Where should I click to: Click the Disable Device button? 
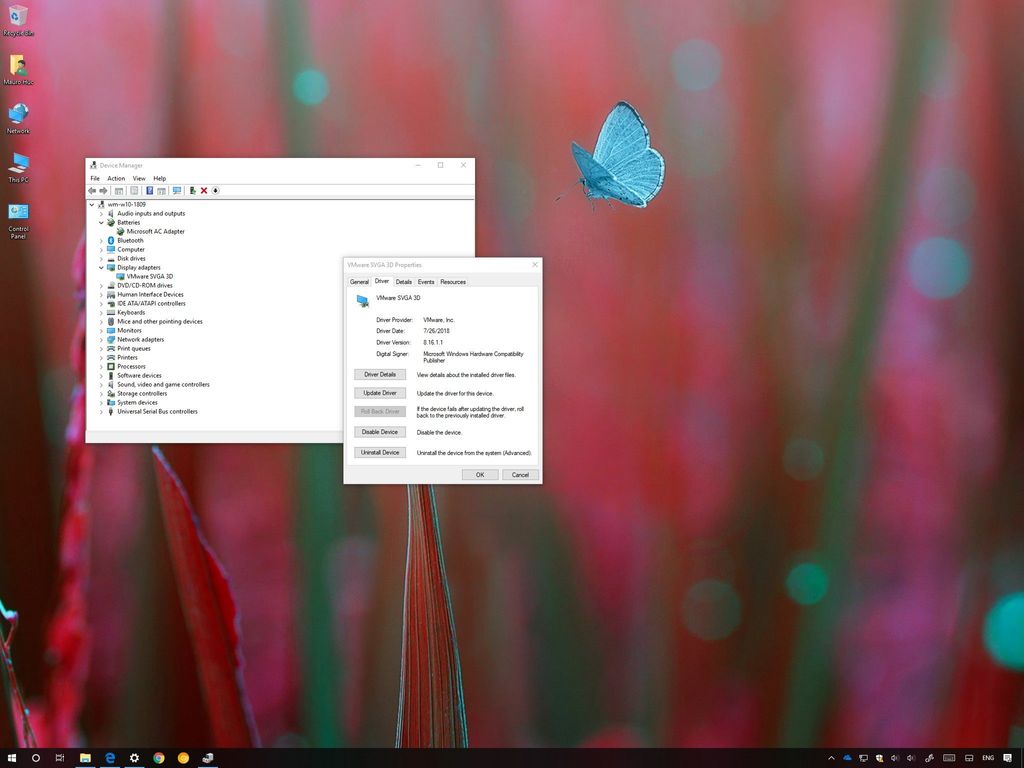coord(379,431)
